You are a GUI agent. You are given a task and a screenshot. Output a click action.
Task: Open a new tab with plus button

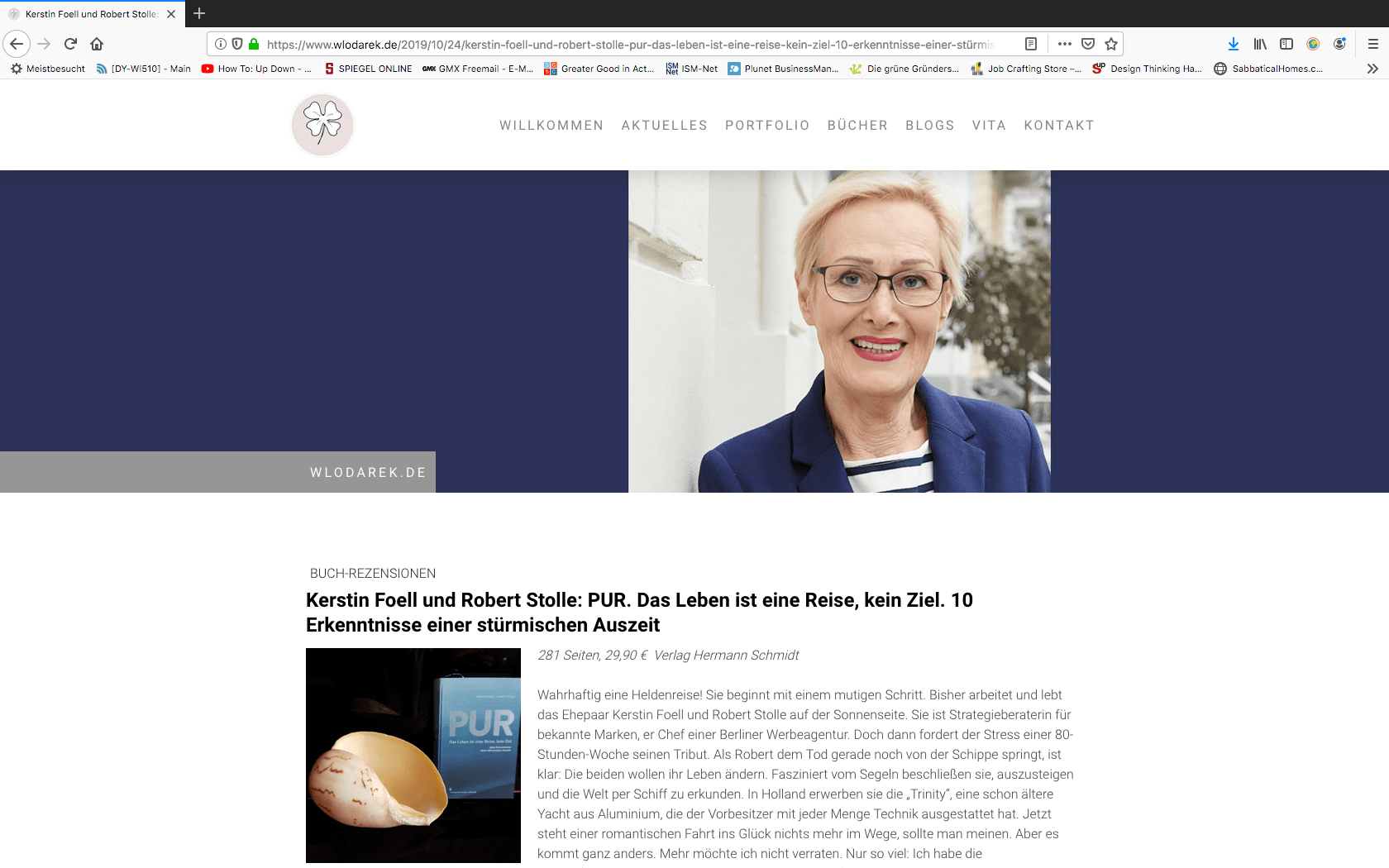point(199,13)
